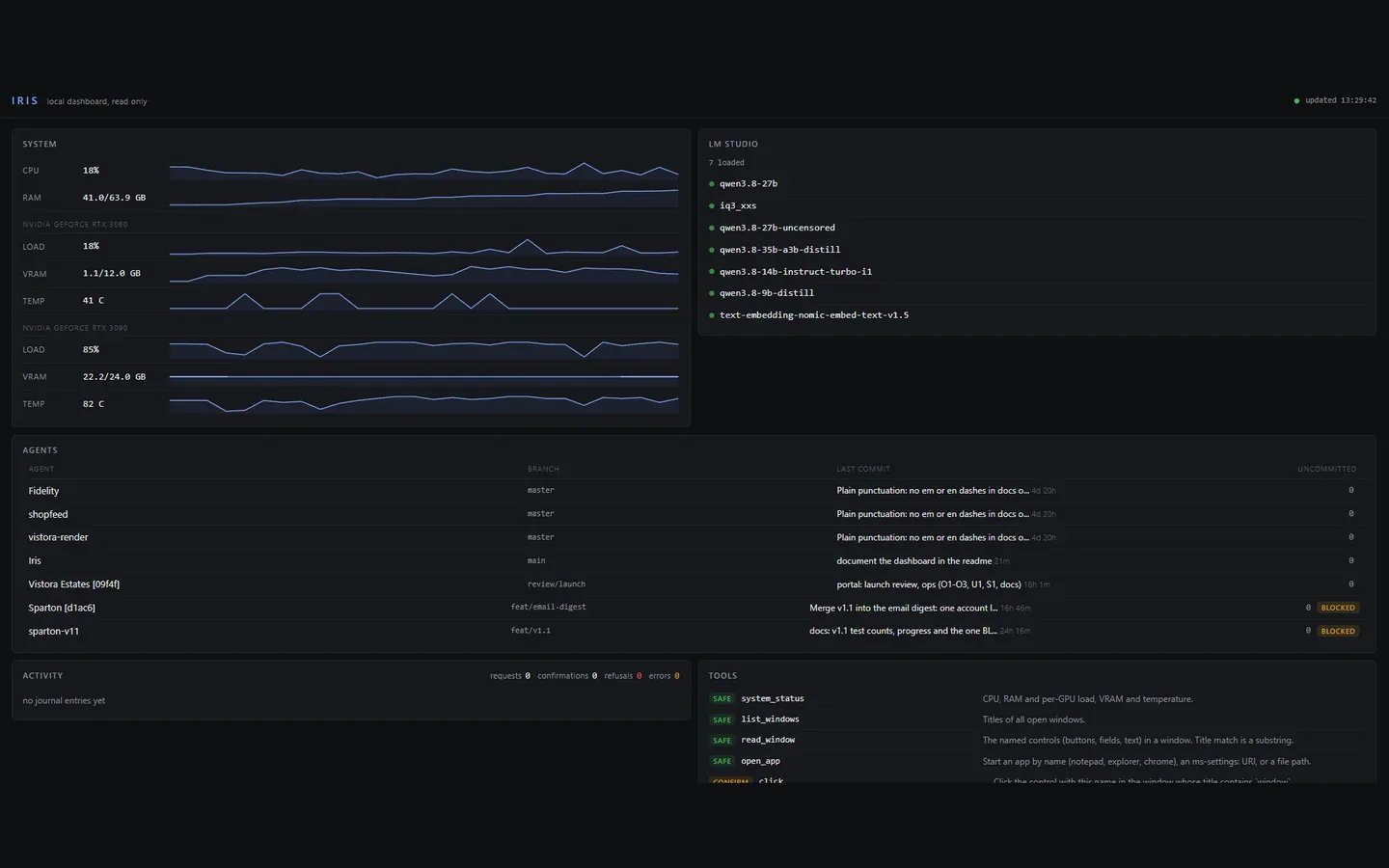Click the system_status tool name
Screen dimensions: 1389x868
tap(772, 698)
